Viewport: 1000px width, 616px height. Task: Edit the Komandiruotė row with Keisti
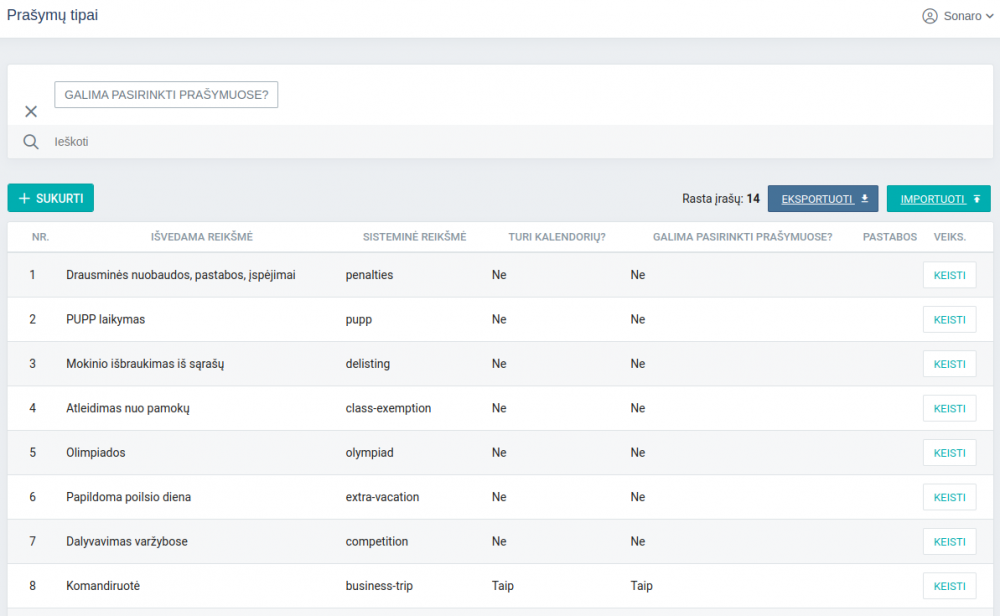point(949,586)
